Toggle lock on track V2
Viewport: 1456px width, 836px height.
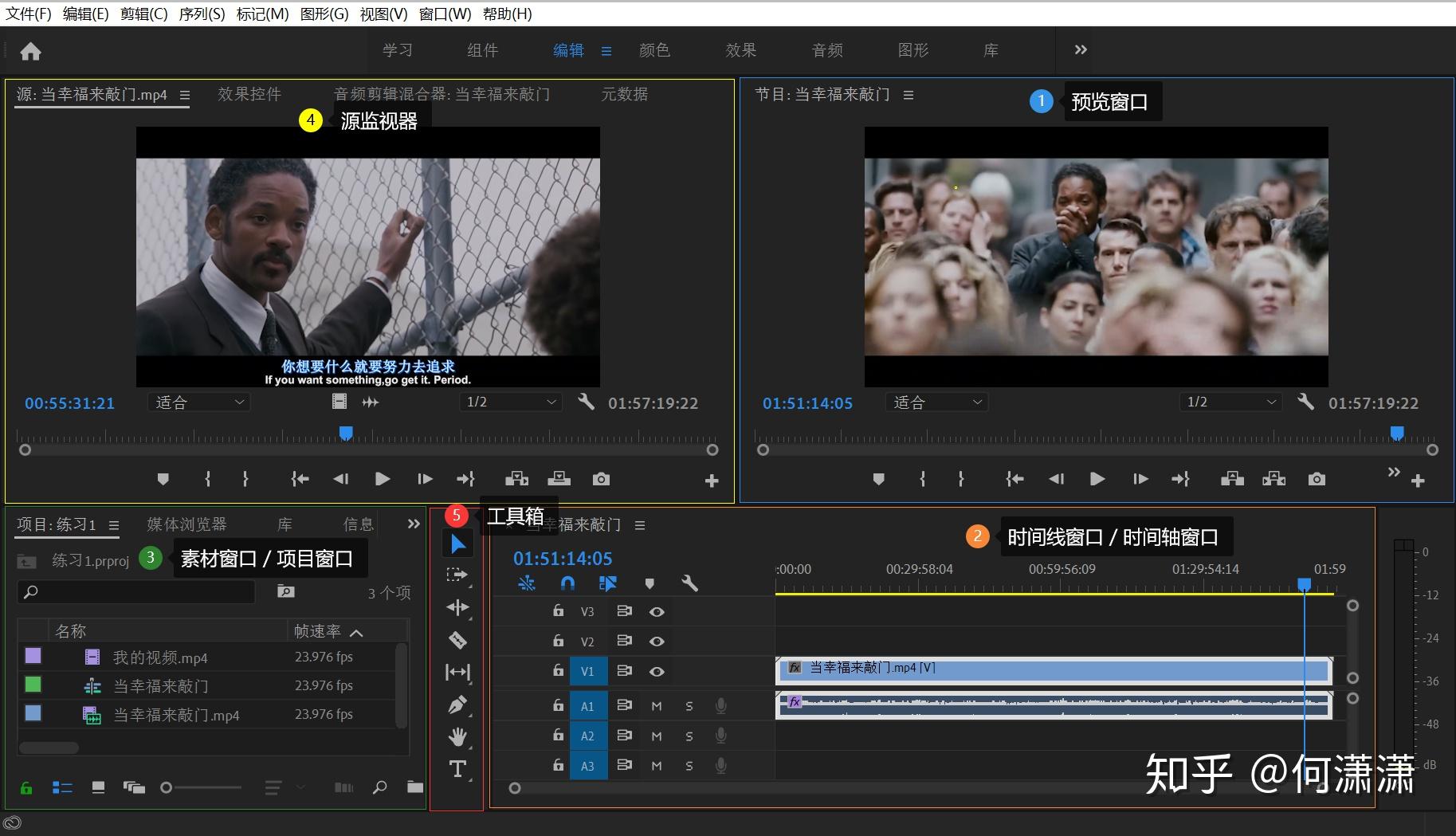[558, 641]
